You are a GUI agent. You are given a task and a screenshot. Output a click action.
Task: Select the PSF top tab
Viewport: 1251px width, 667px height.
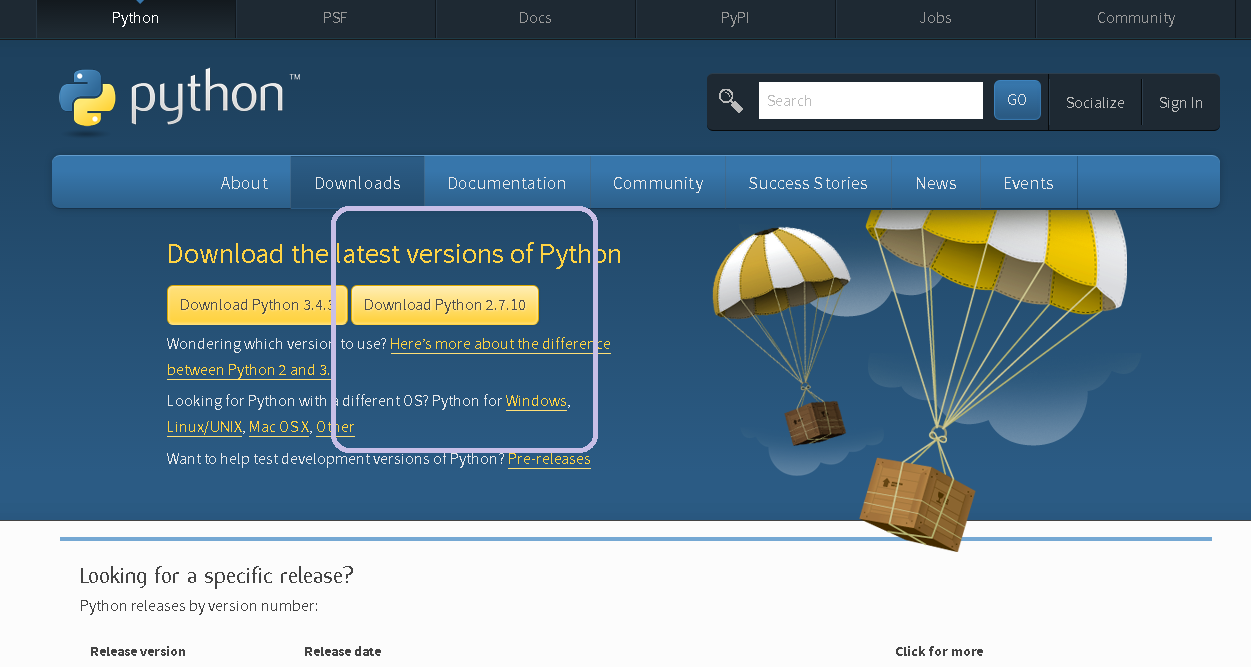coord(335,18)
